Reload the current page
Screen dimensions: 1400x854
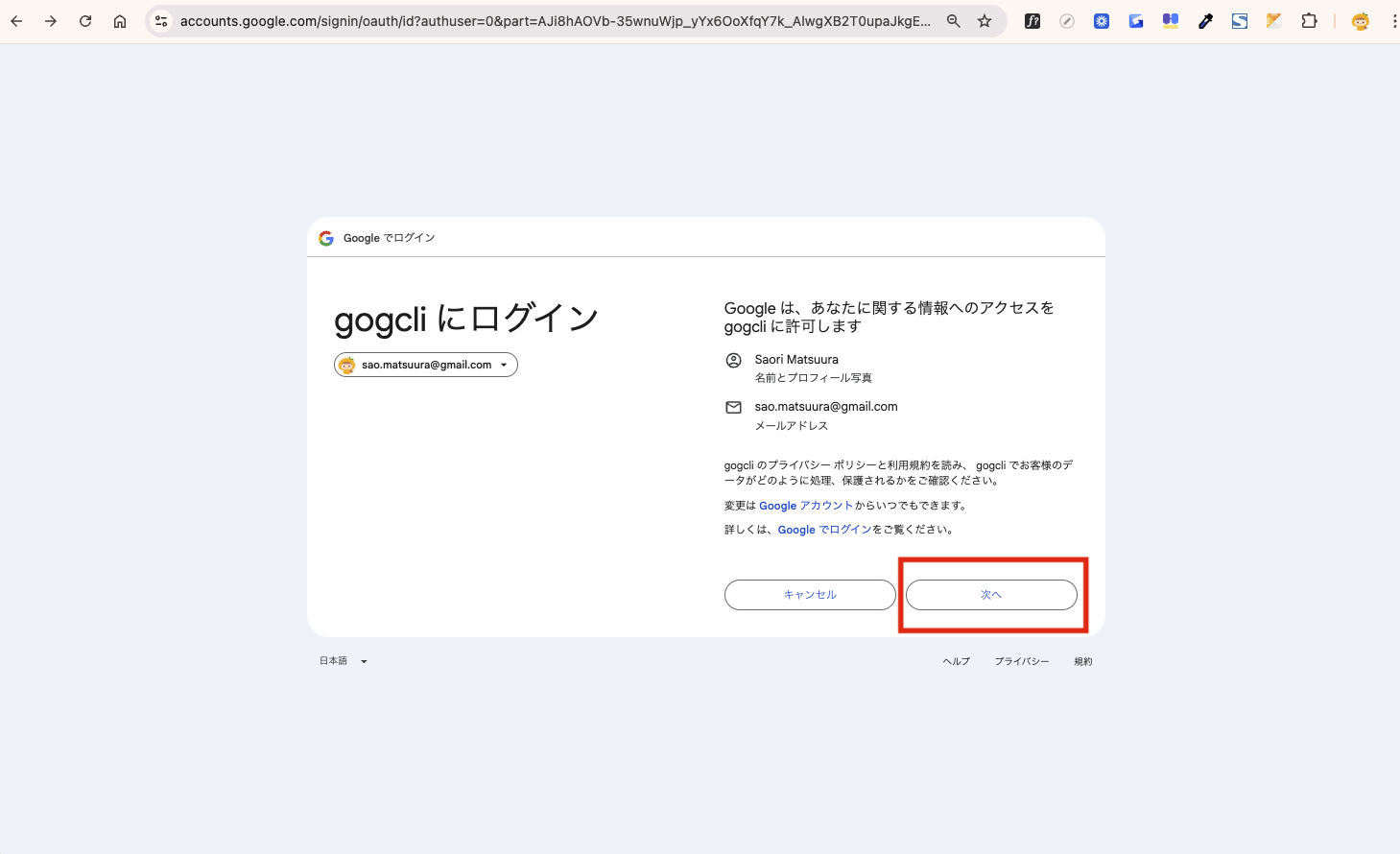[x=85, y=21]
